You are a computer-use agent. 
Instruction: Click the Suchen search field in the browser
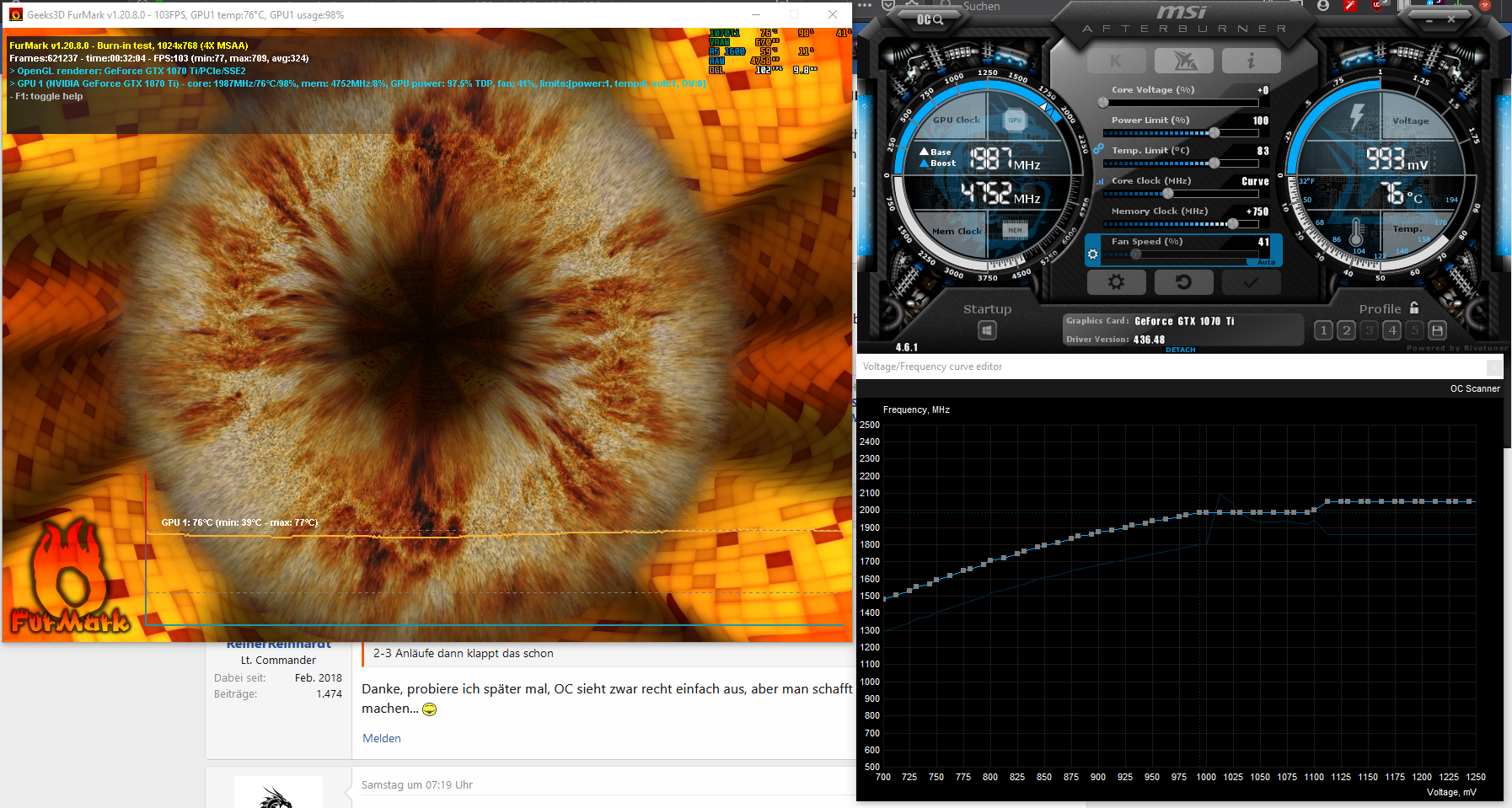(x=982, y=7)
